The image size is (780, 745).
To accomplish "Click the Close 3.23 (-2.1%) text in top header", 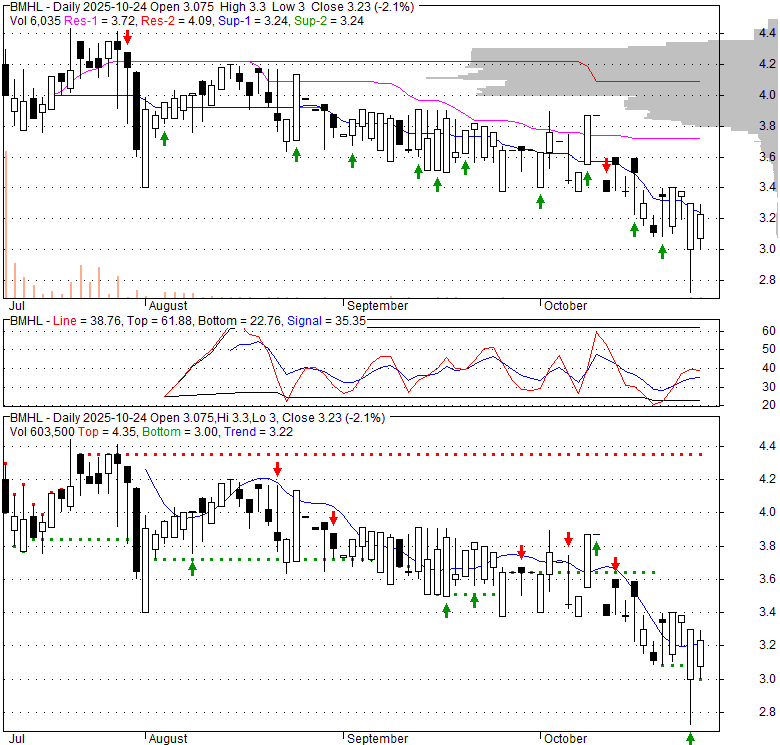I will (363, 7).
